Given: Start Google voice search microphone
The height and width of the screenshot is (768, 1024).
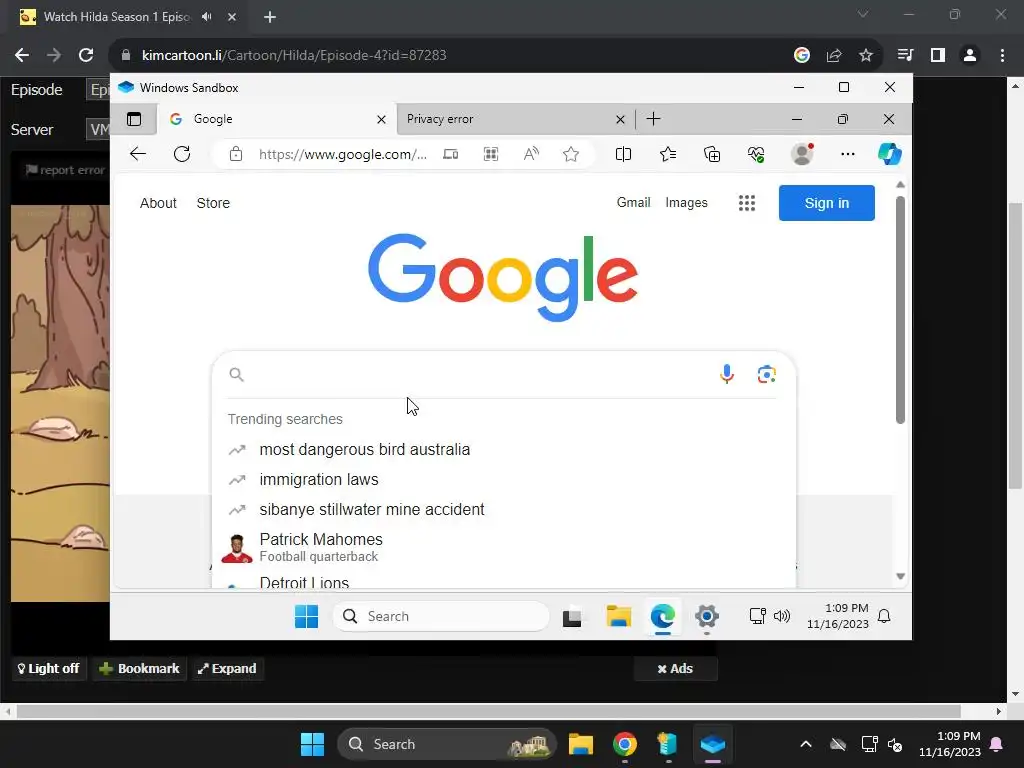Looking at the screenshot, I should point(726,374).
